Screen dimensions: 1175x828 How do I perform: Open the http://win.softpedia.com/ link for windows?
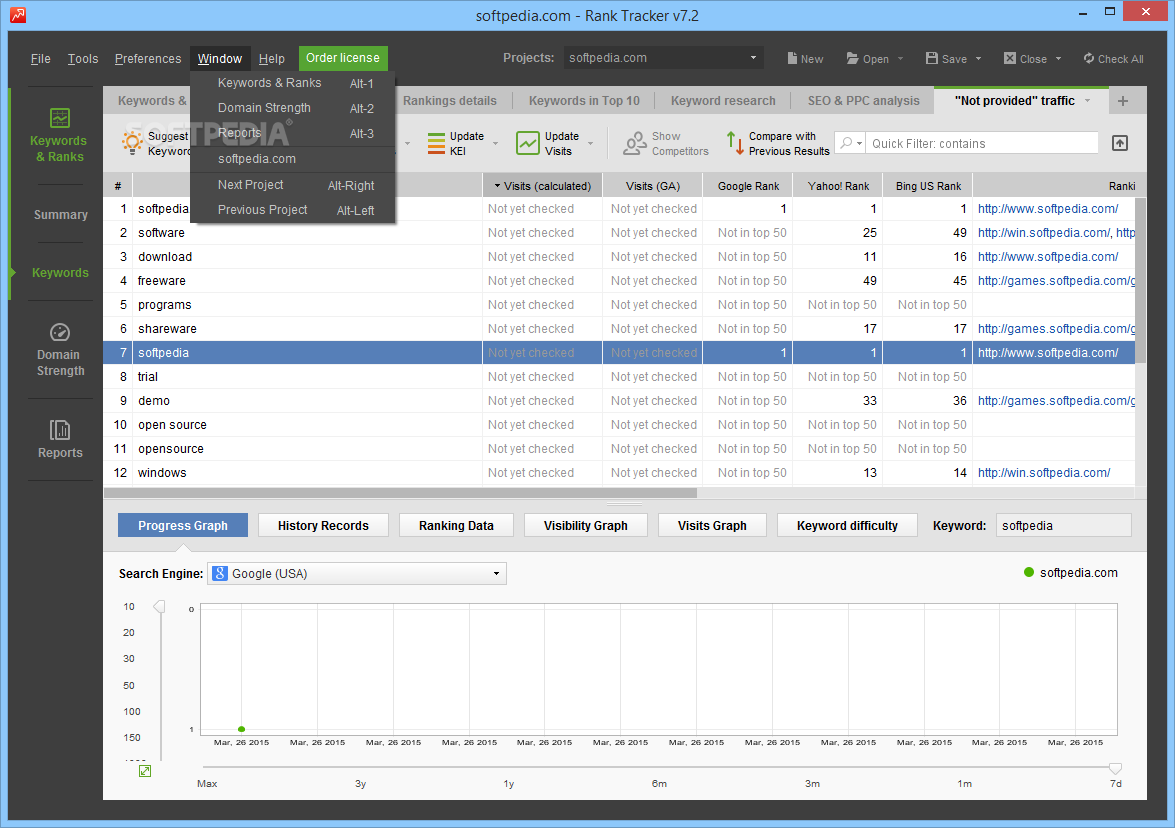1043,473
